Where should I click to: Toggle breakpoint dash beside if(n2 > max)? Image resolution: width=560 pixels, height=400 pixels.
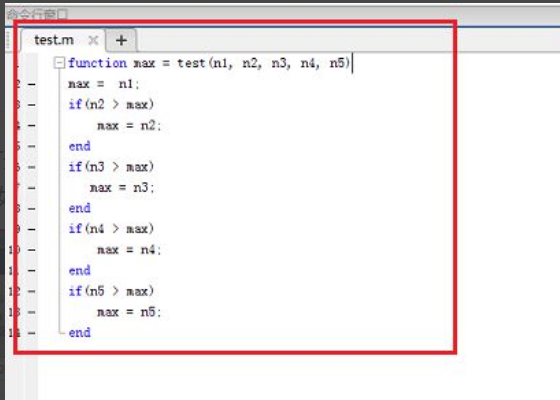click(x=31, y=105)
